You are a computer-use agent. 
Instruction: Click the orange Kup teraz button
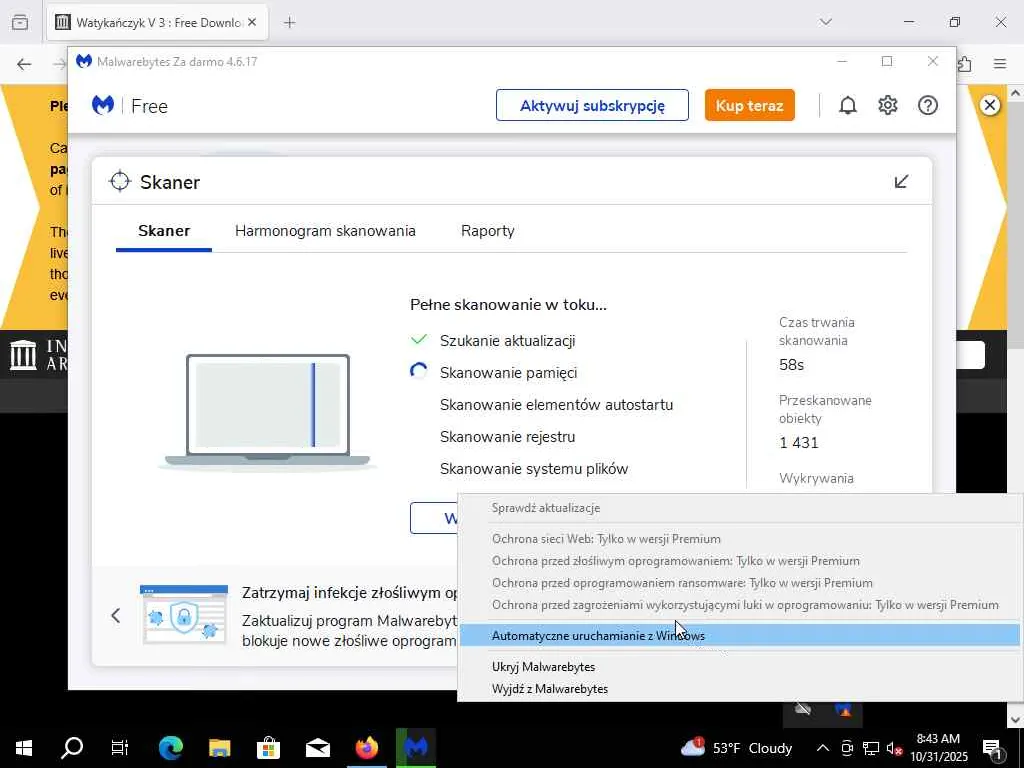(750, 105)
